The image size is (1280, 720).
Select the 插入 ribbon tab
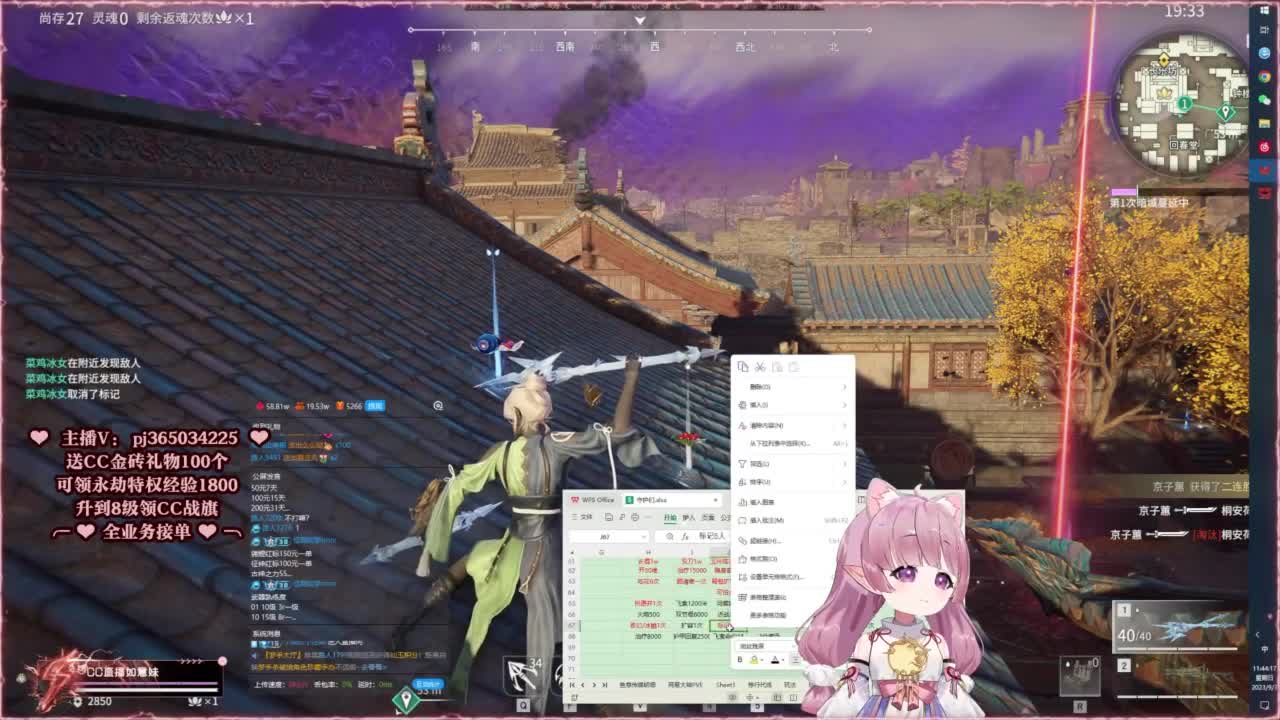pos(689,517)
